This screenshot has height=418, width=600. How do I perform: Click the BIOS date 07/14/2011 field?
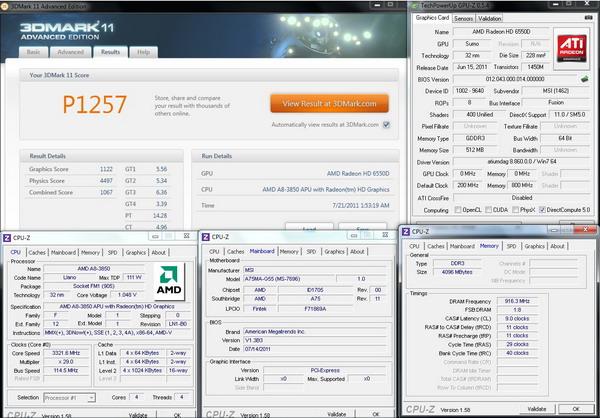tap(316, 349)
